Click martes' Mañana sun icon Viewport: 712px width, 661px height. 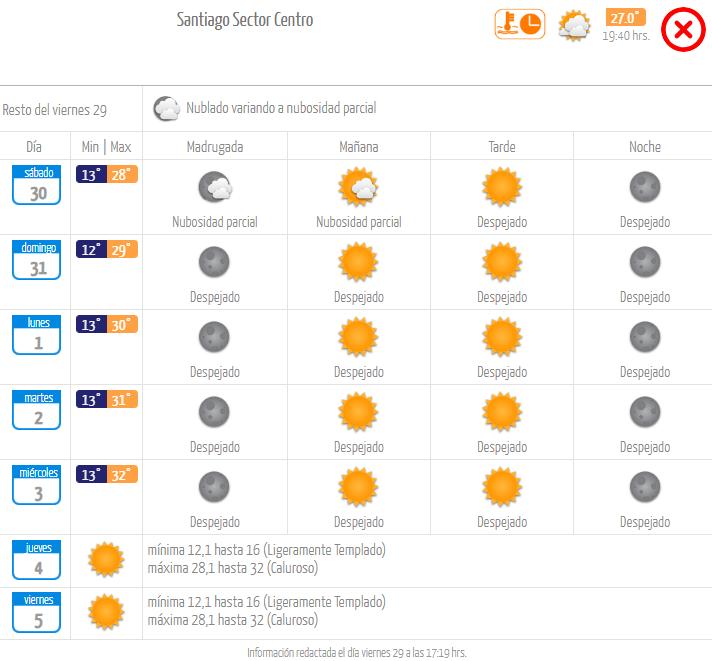(x=358, y=411)
